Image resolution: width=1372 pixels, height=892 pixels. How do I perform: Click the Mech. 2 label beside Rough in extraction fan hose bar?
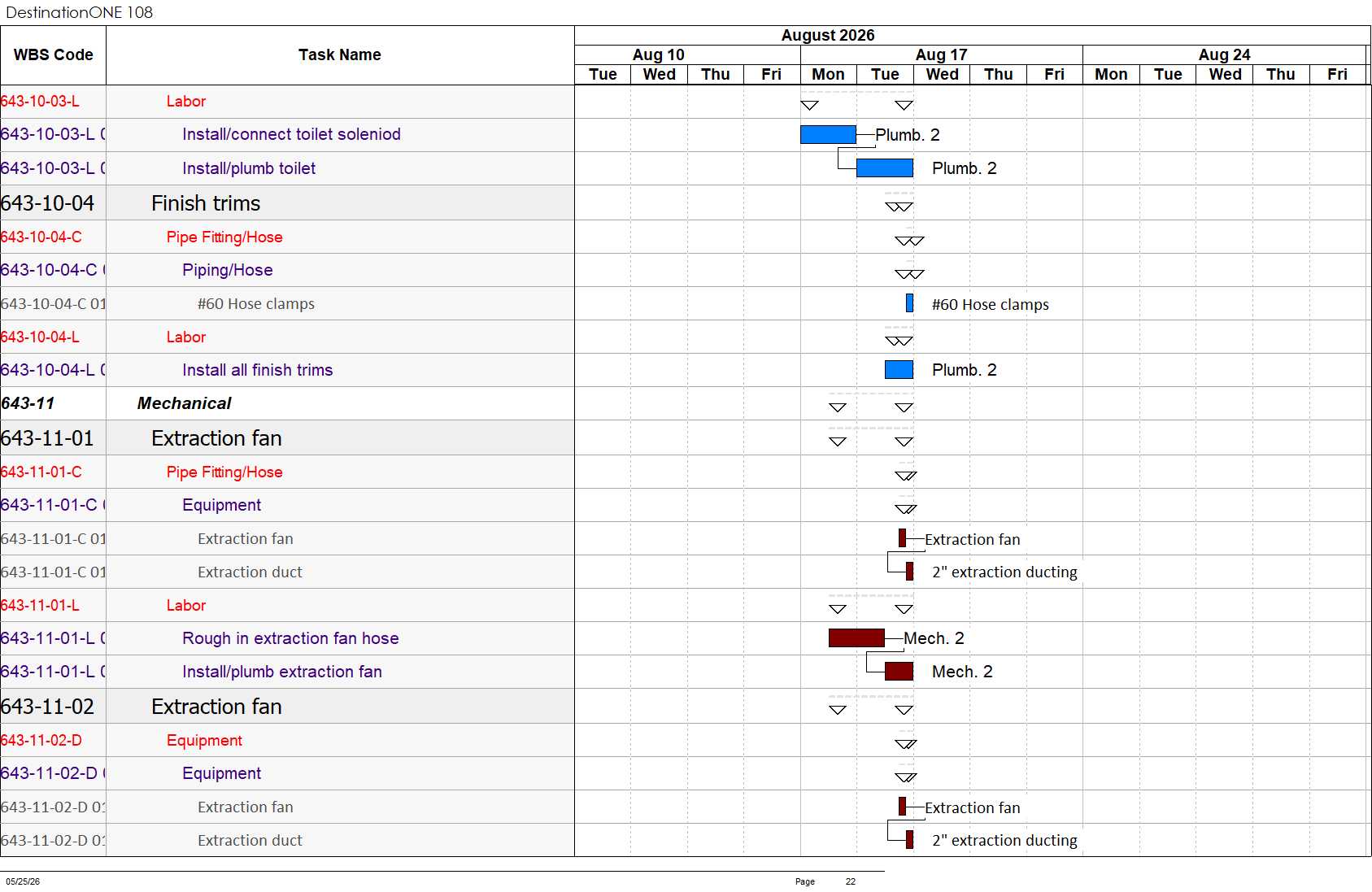coord(934,638)
